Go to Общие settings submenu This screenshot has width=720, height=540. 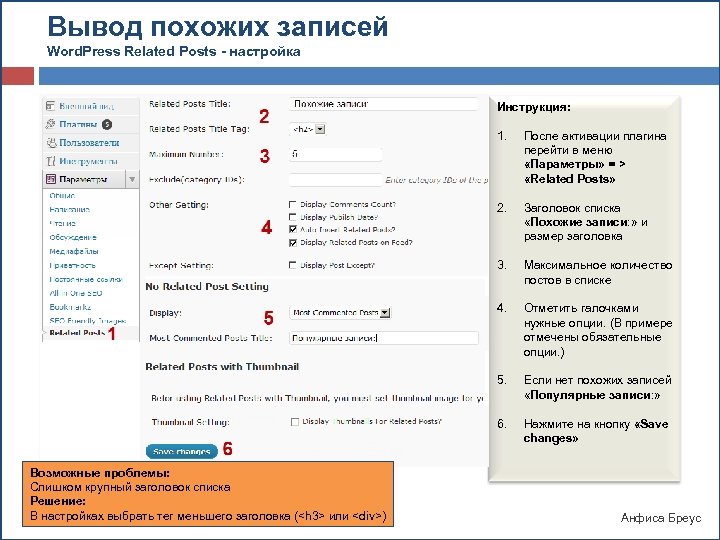pyautogui.click(x=62, y=196)
